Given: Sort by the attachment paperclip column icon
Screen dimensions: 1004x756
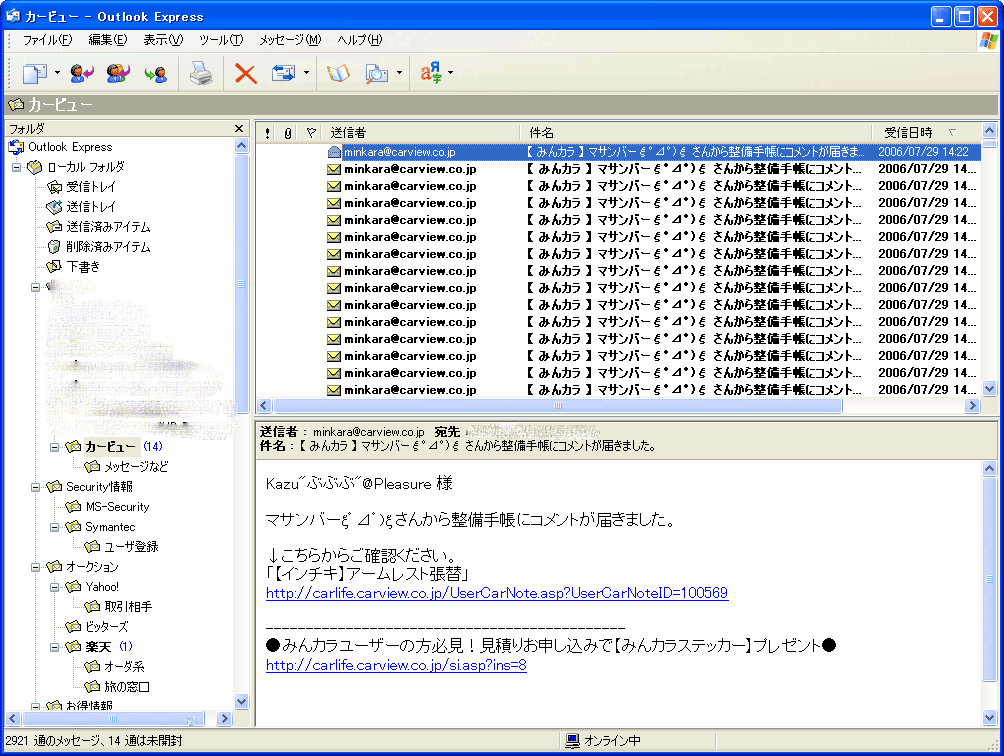Looking at the screenshot, I should click(x=288, y=133).
